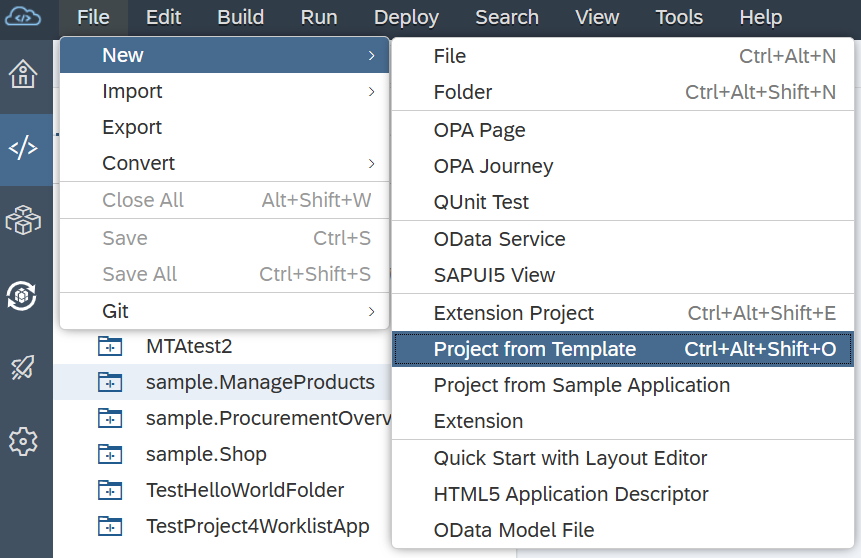Click the TestHelloWorldFolder folder icon

click(x=110, y=490)
